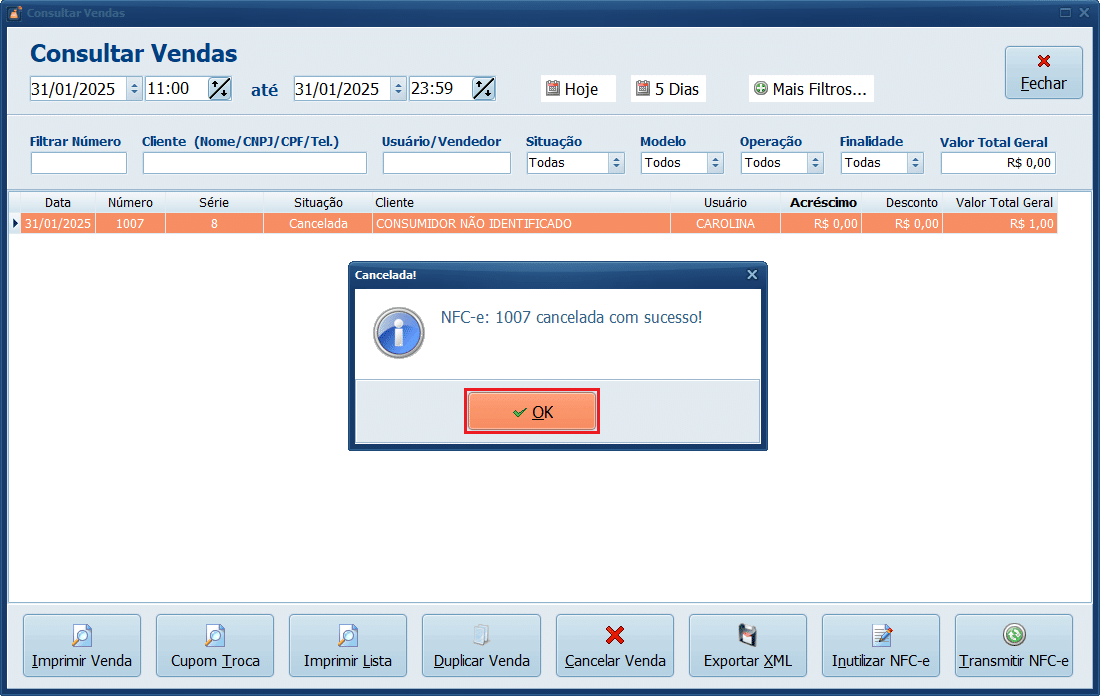Screen dimensions: 1100x696
Task: Click the row indicator arrow of sale 1007
Action: [15, 223]
